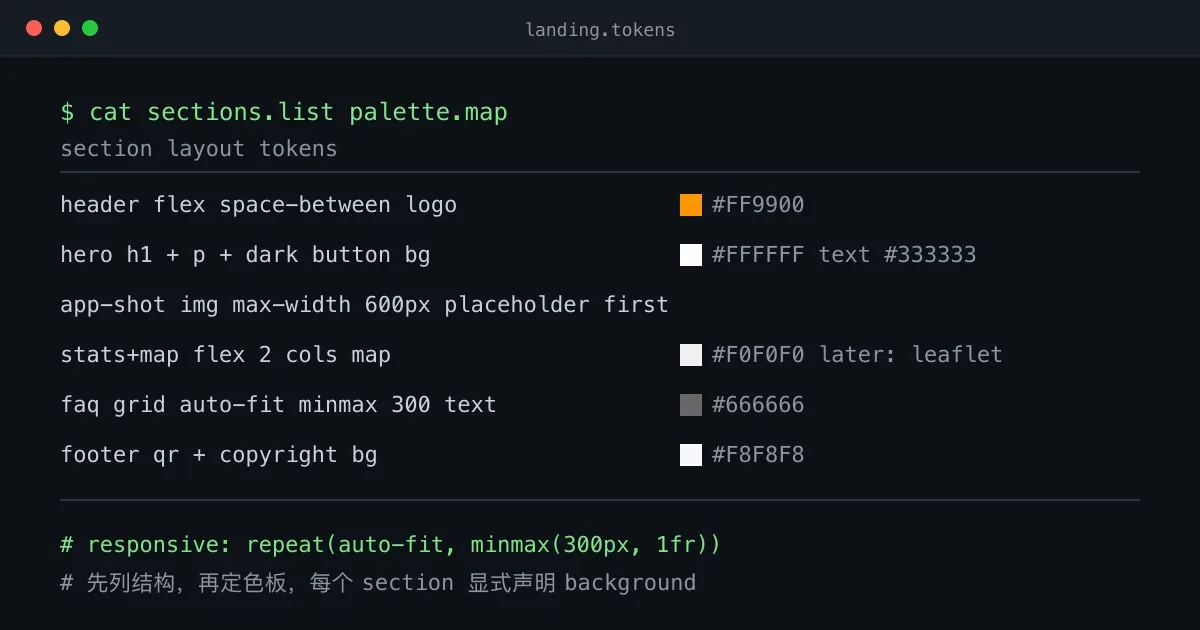Image resolution: width=1200 pixels, height=630 pixels.
Task: Click the footer qr + copyright line
Action: [219, 455]
